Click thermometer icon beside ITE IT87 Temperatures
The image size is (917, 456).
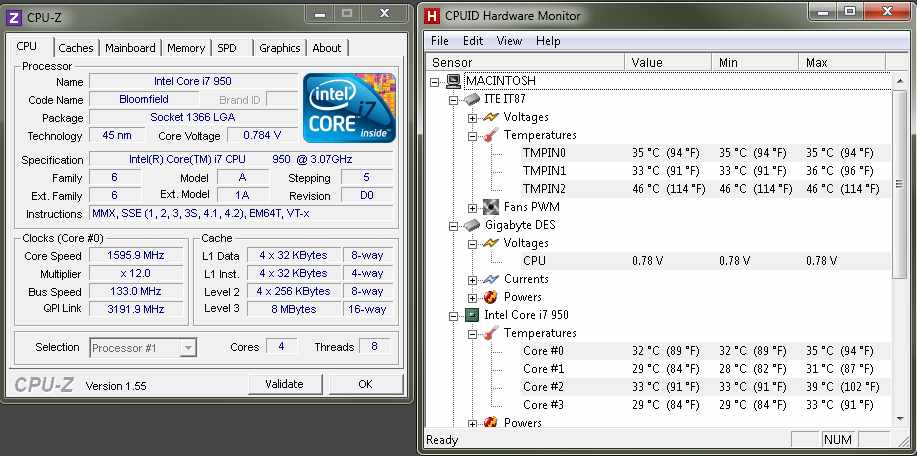pyautogui.click(x=491, y=135)
